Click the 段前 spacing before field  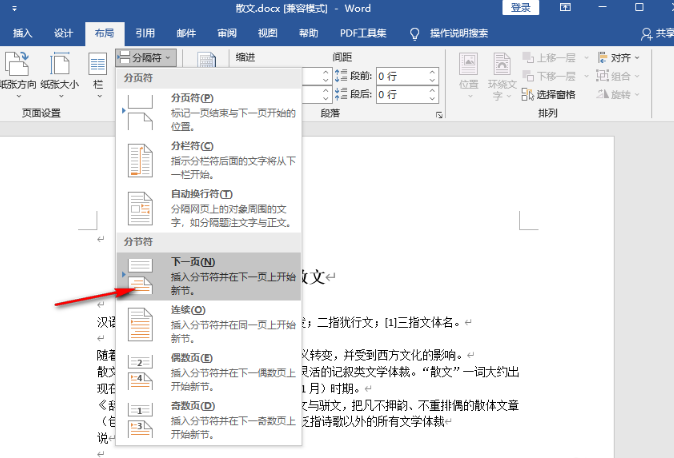[402, 76]
